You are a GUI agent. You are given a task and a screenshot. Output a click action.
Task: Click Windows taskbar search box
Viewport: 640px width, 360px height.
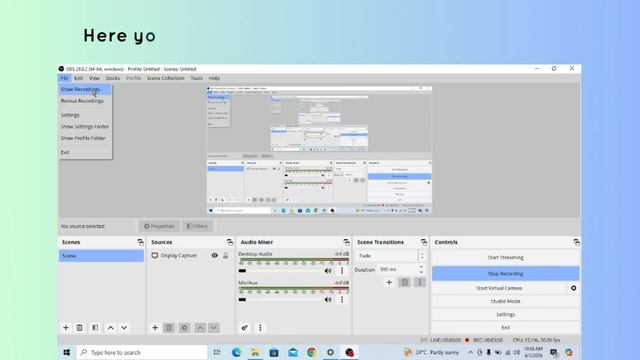[142, 352]
